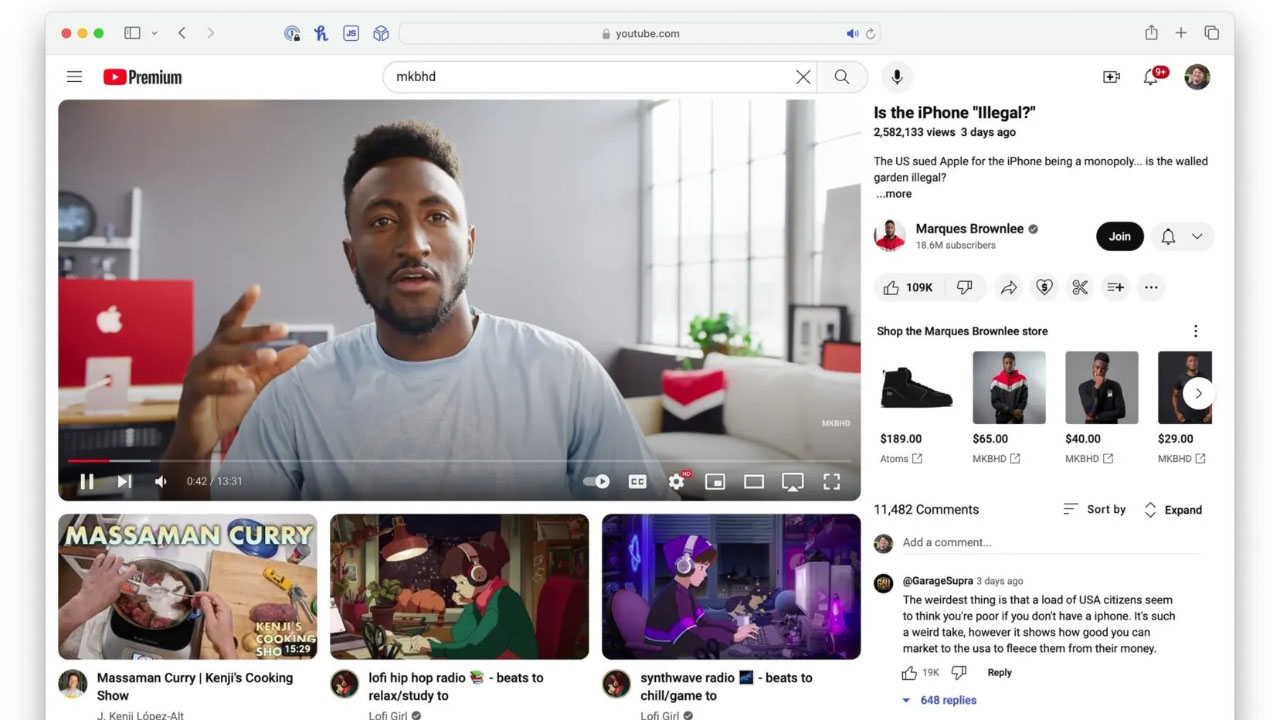
Task: Open the JS extension icon
Action: [x=350, y=33]
